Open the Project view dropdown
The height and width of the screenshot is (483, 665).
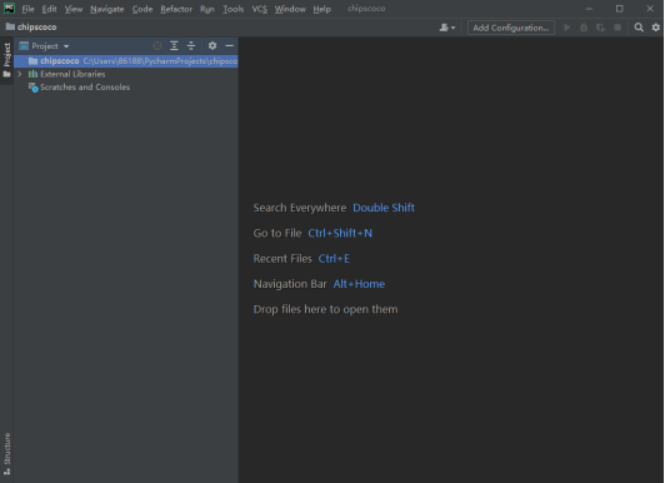tap(44, 46)
